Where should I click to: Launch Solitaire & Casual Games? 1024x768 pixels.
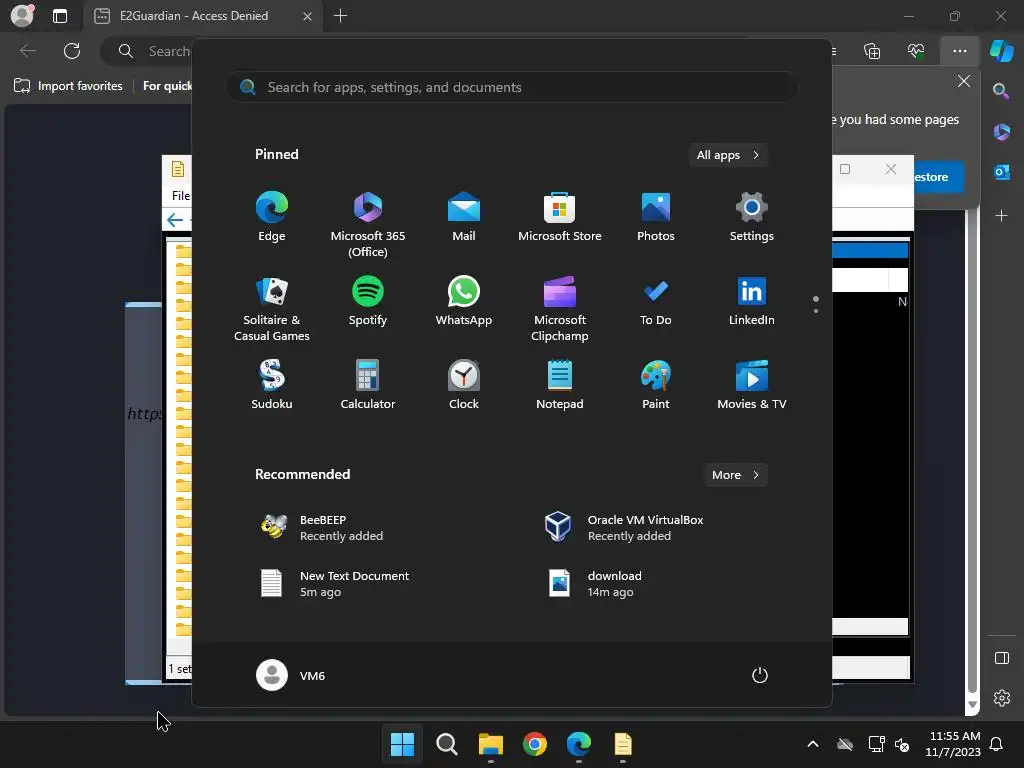pyautogui.click(x=272, y=309)
